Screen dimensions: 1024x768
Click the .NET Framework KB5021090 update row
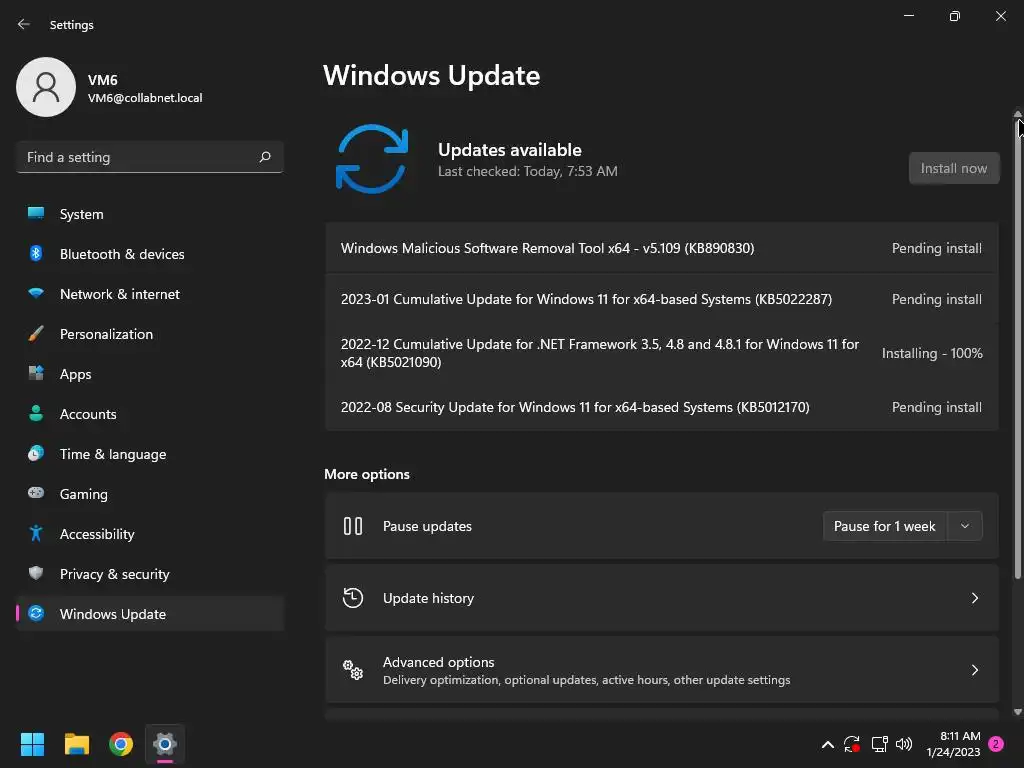(662, 353)
